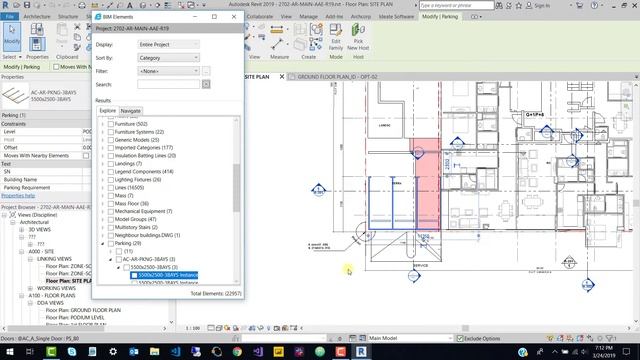The height and width of the screenshot is (360, 640).
Task: Click the Type Properties icon in ribbon
Action: tap(37, 29)
